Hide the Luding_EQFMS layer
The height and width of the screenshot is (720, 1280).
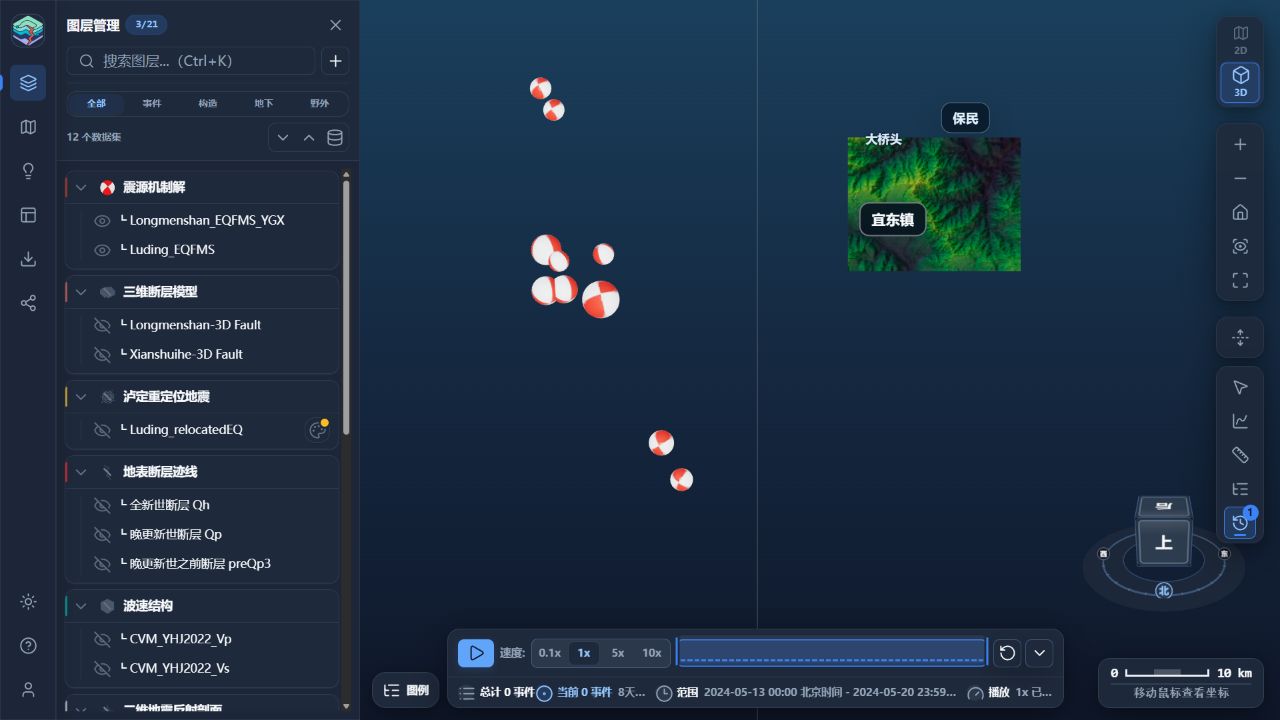(102, 250)
